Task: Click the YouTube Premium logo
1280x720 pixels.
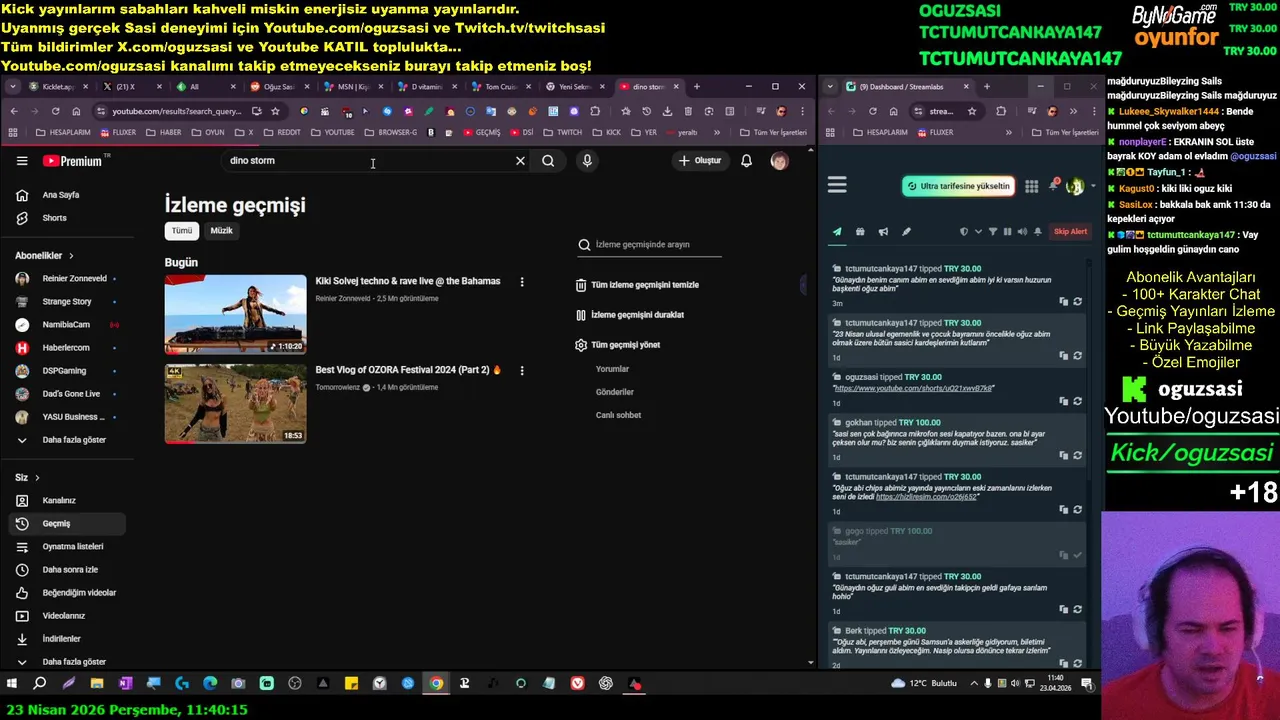Action: tap(76, 161)
